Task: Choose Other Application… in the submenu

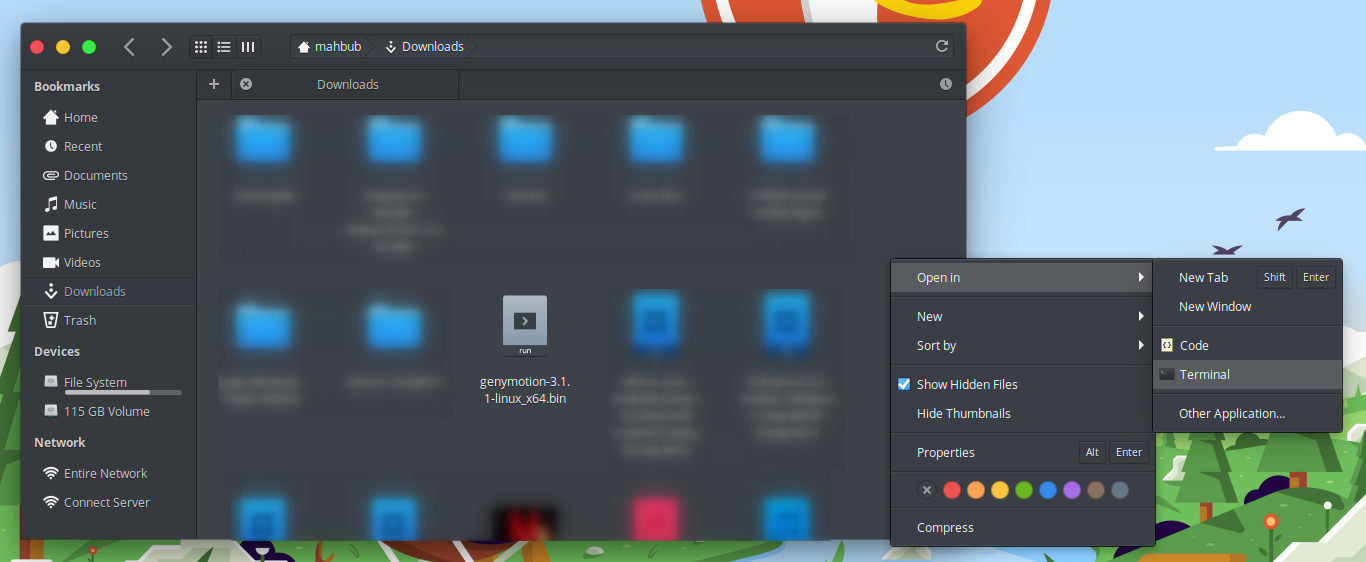Action: (x=1247, y=413)
